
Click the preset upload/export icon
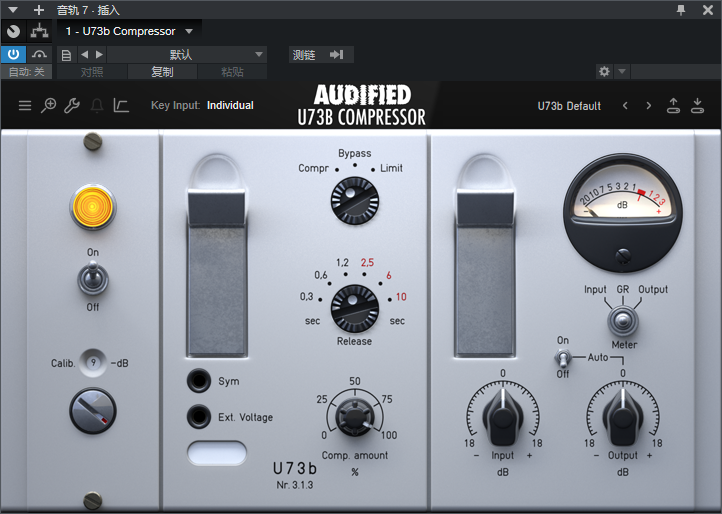click(x=673, y=106)
